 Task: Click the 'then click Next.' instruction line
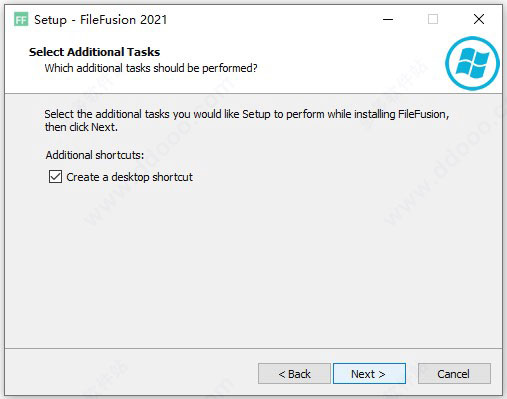click(81, 127)
